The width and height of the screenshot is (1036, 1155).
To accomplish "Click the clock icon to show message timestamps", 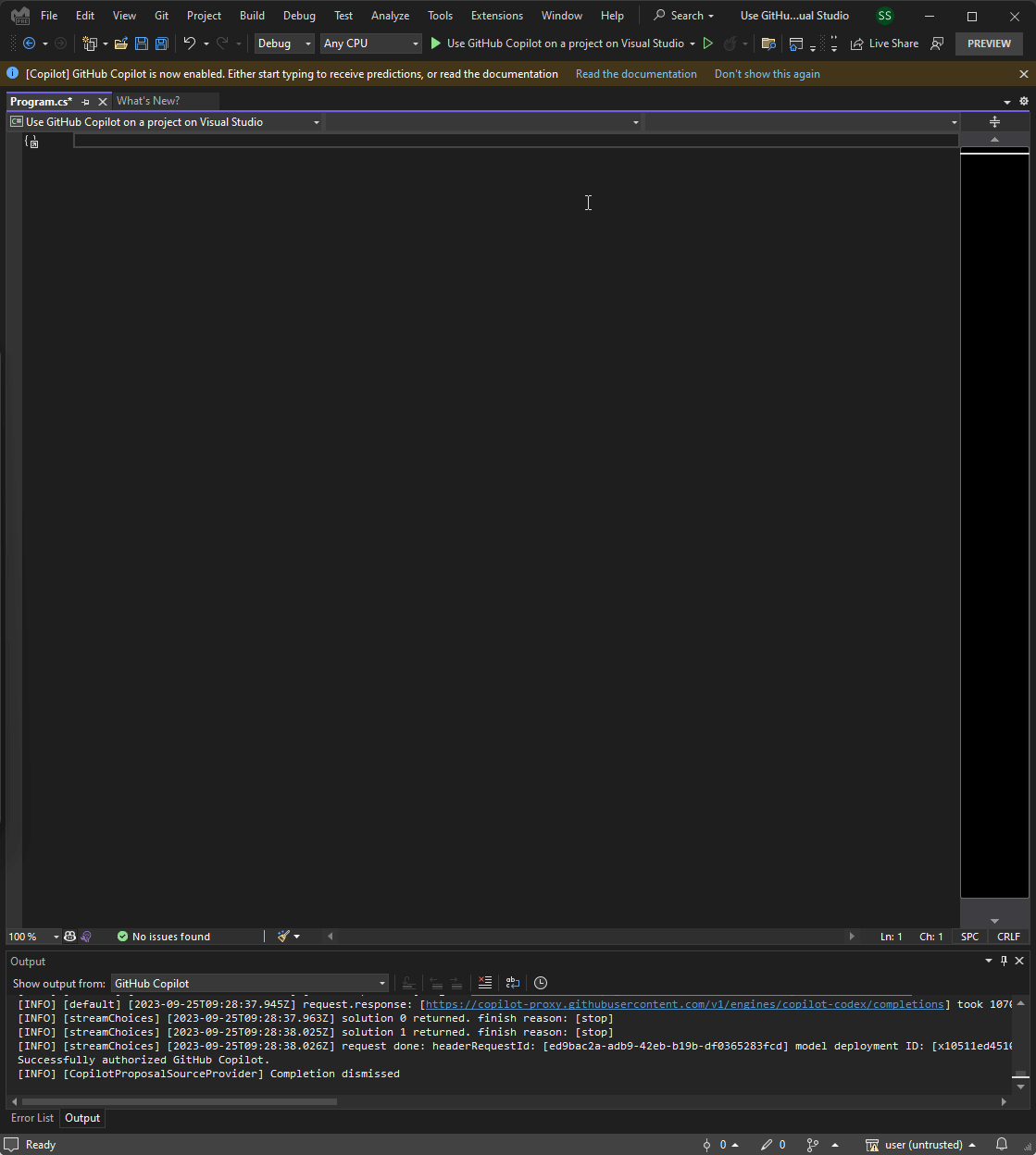I will [541, 983].
